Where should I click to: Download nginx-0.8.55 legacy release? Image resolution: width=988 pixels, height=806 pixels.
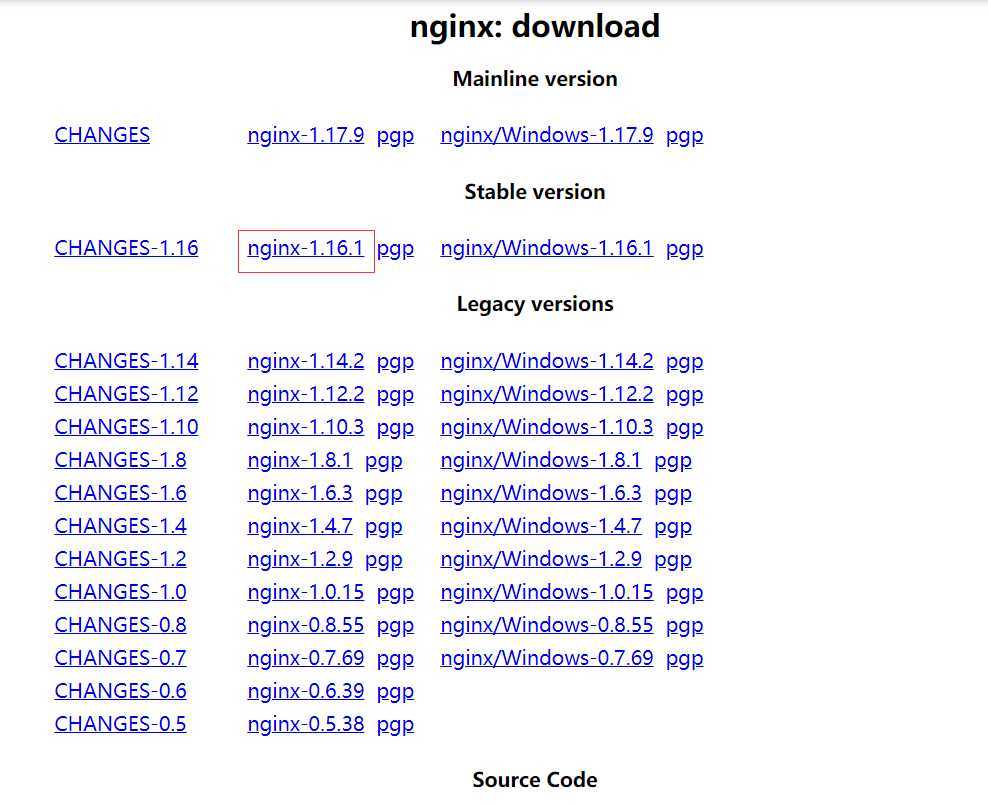tap(306, 625)
